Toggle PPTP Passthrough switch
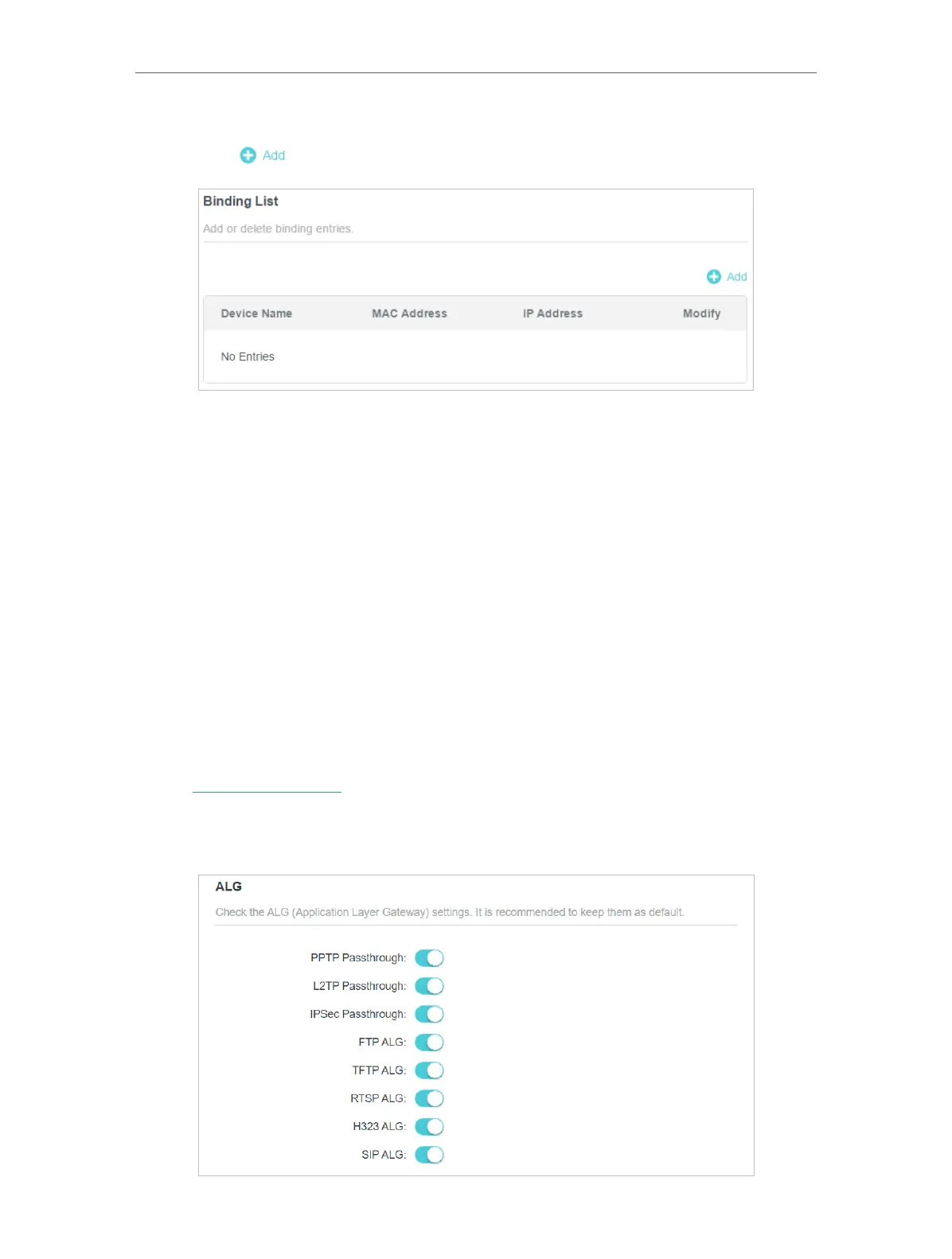This screenshot has height=1259, width=952. pyautogui.click(x=429, y=958)
